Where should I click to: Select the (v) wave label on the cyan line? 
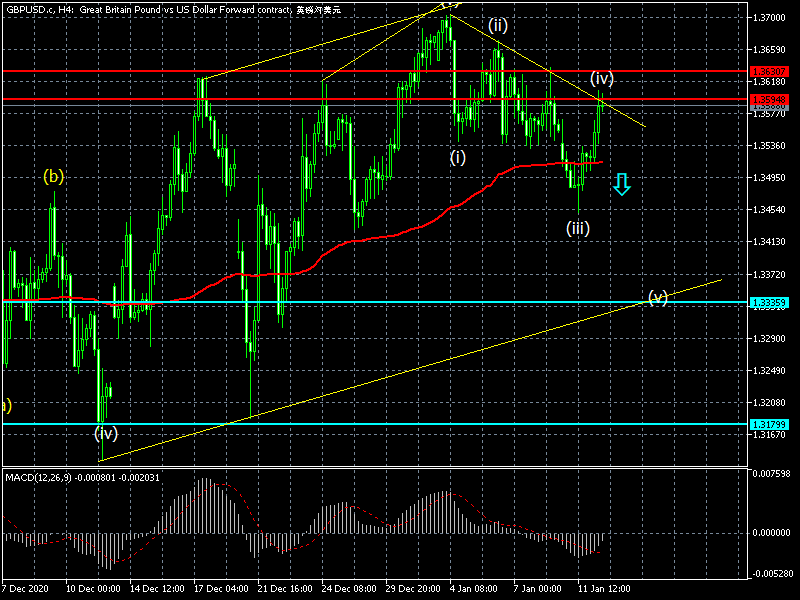click(658, 297)
